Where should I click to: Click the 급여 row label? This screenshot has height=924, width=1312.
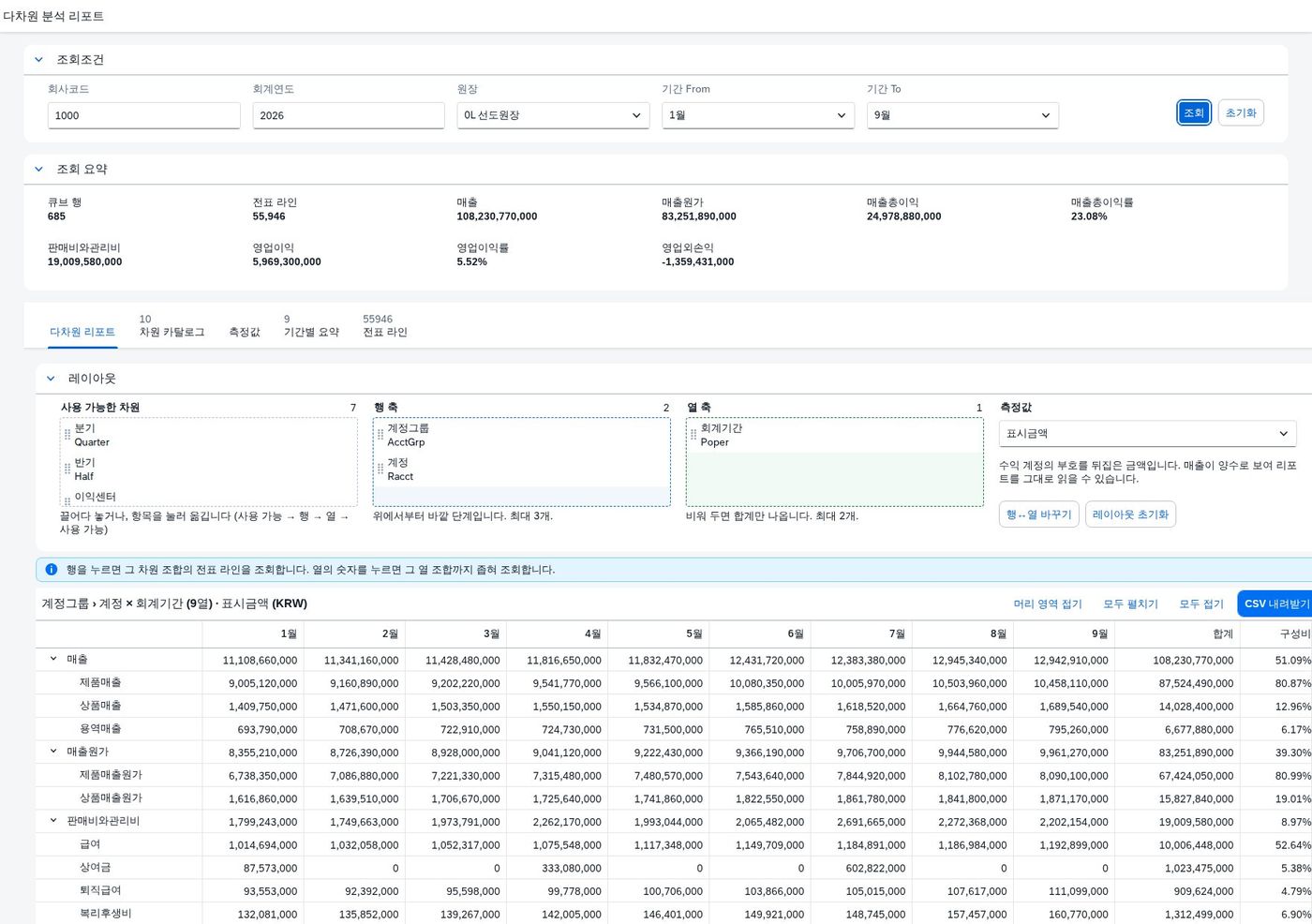[x=90, y=844]
